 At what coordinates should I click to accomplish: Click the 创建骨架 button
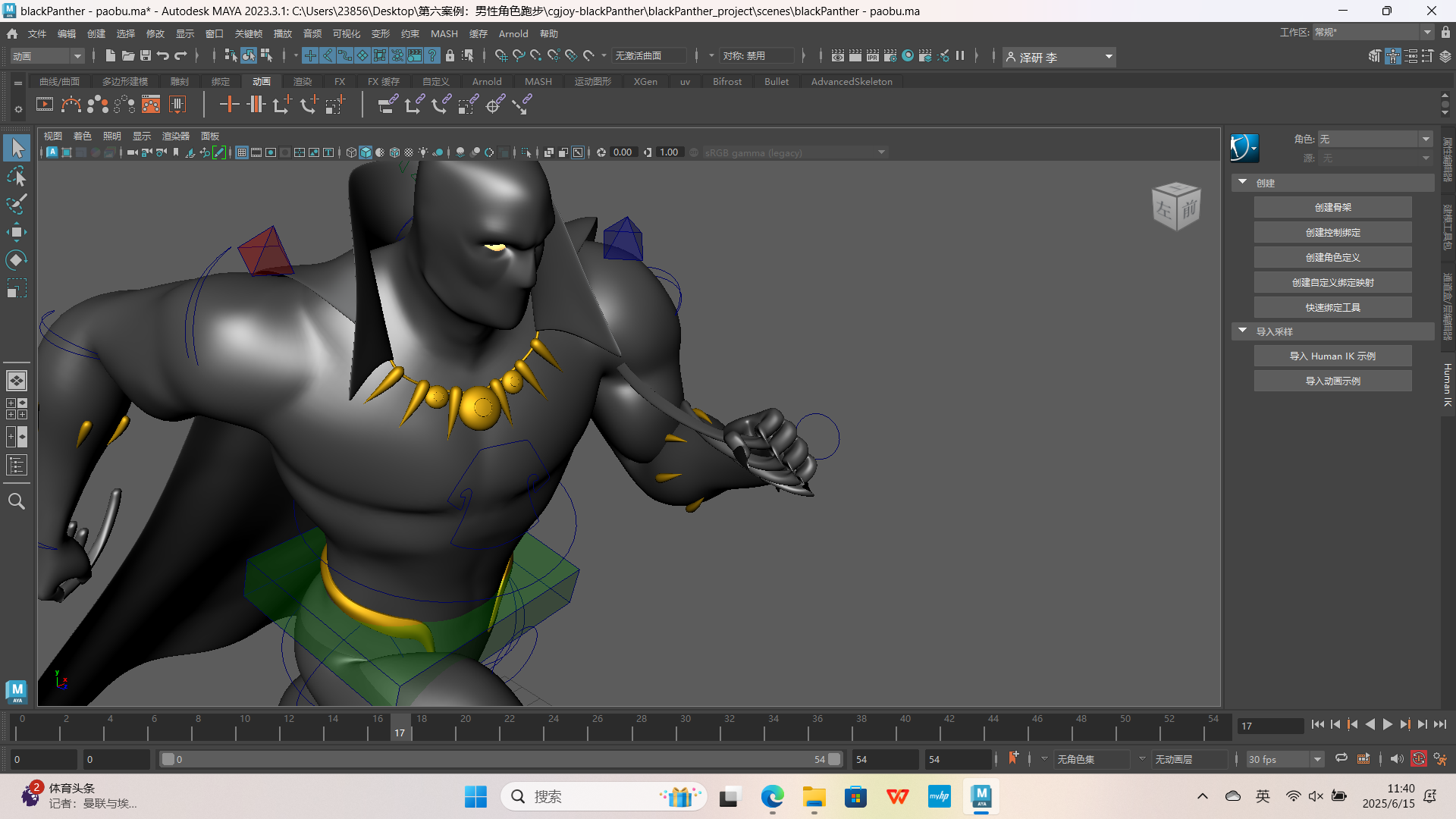[x=1332, y=207]
